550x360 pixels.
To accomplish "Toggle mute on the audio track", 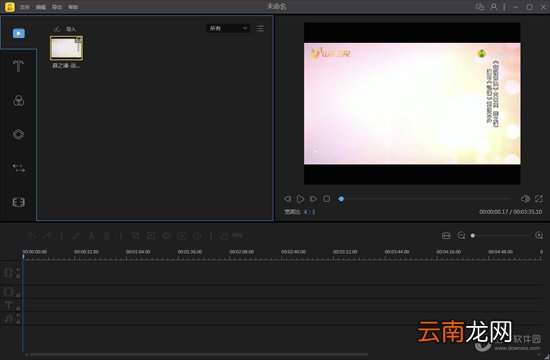I will pyautogui.click(x=18, y=315).
